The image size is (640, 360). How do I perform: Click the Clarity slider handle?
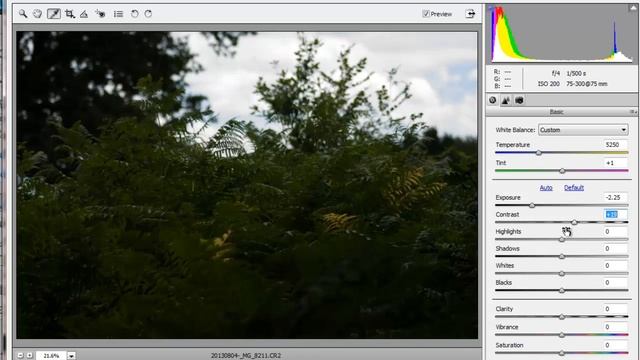click(562, 317)
